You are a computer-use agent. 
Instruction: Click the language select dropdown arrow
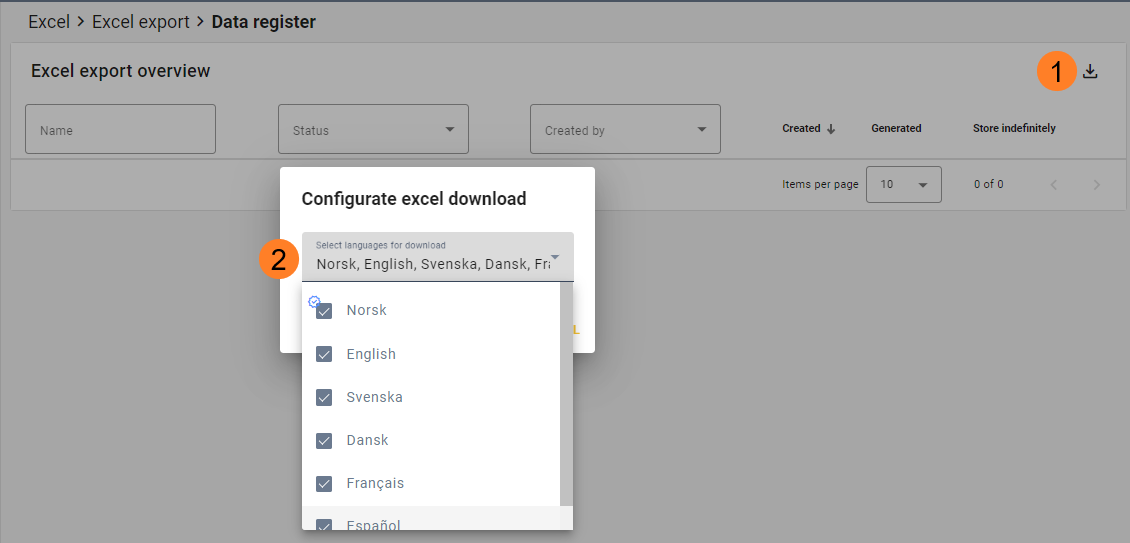click(x=555, y=258)
